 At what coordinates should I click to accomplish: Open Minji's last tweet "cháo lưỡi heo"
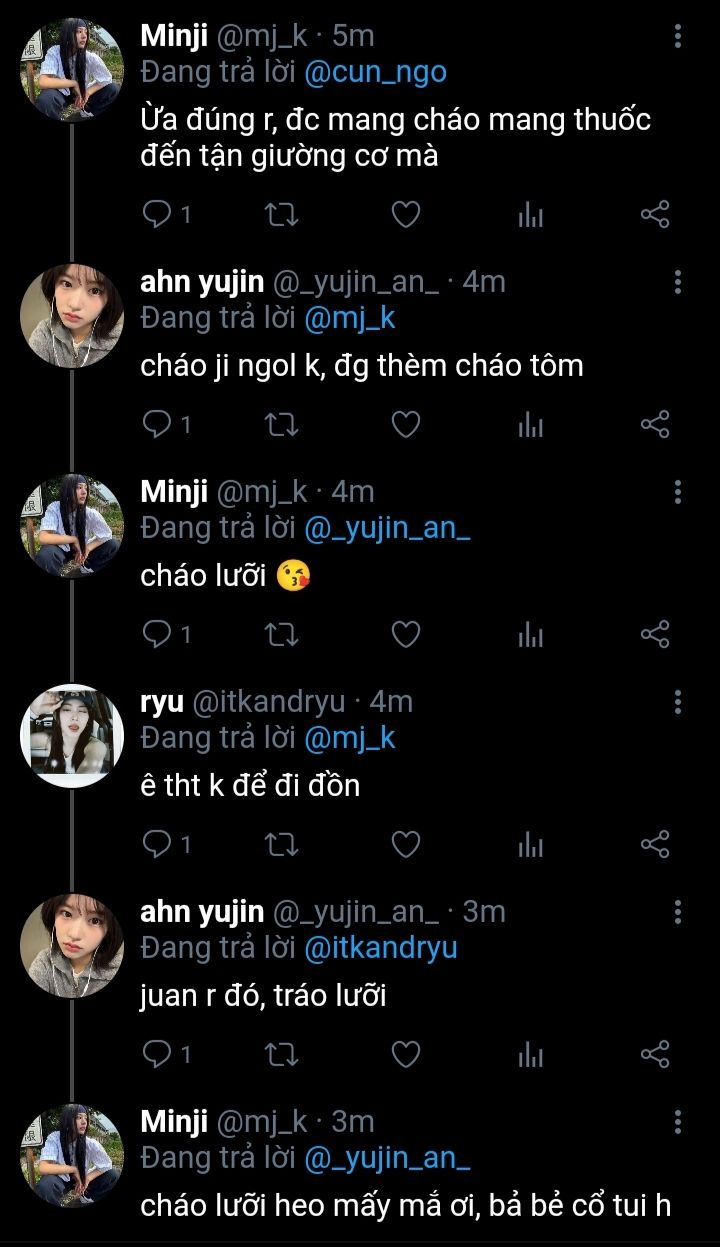click(x=405, y=1207)
